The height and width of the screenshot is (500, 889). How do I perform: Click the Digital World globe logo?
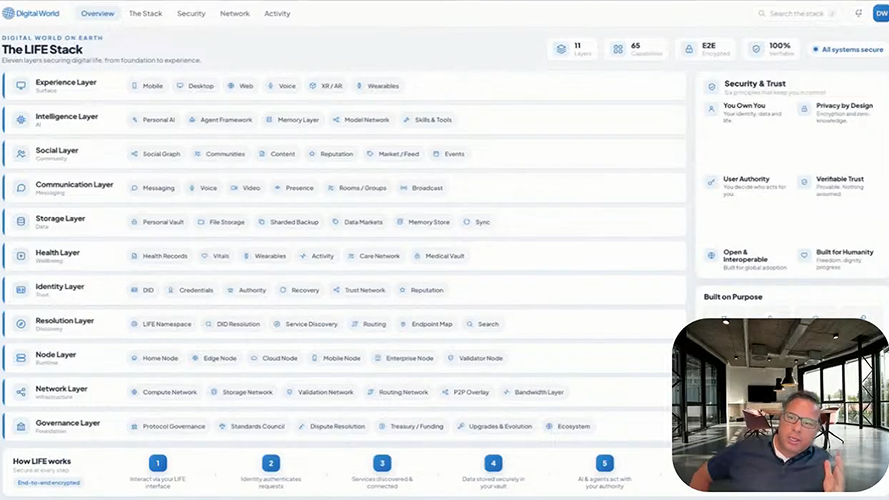[x=9, y=13]
